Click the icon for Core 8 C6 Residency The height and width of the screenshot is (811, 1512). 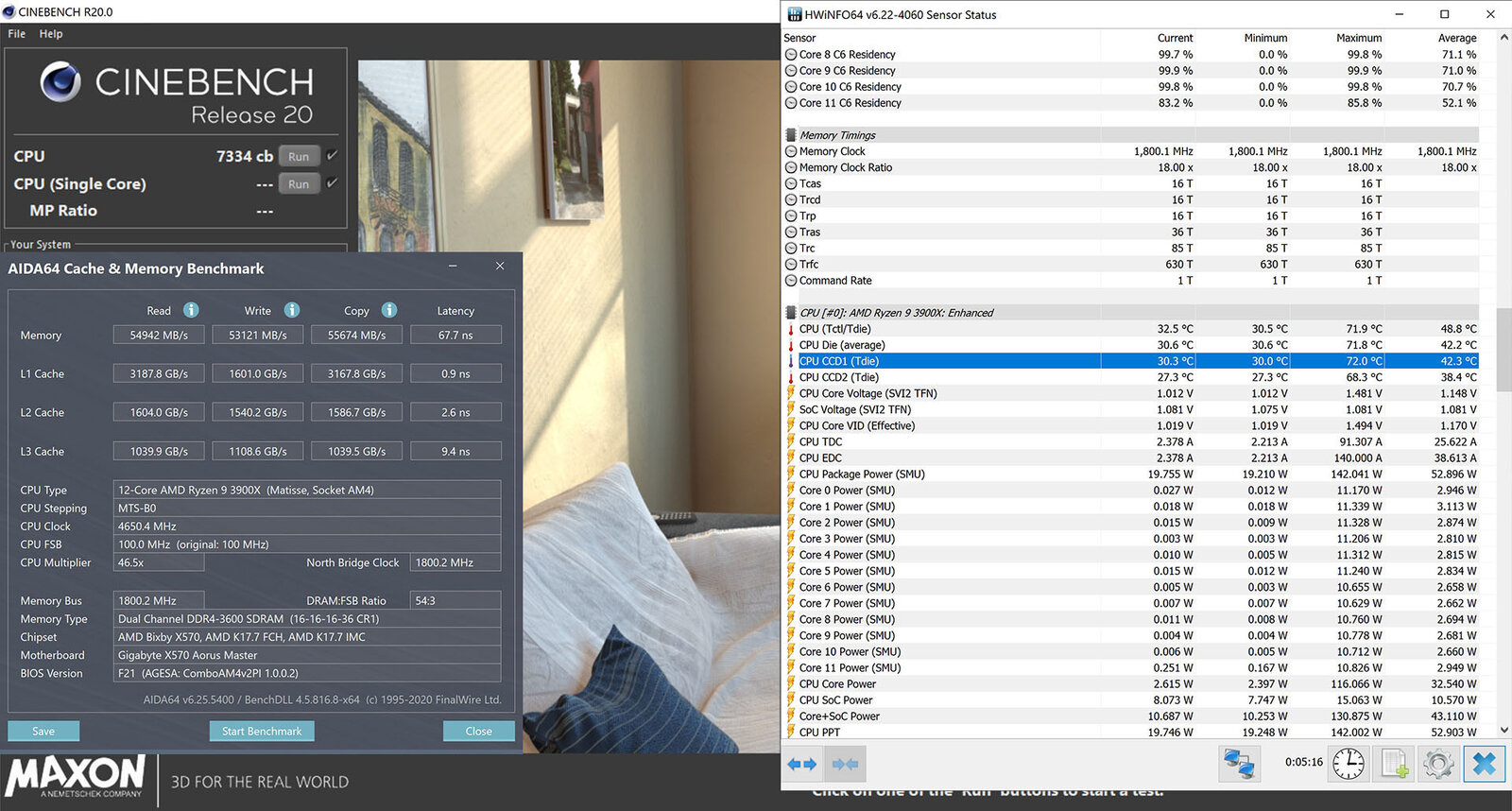(791, 55)
